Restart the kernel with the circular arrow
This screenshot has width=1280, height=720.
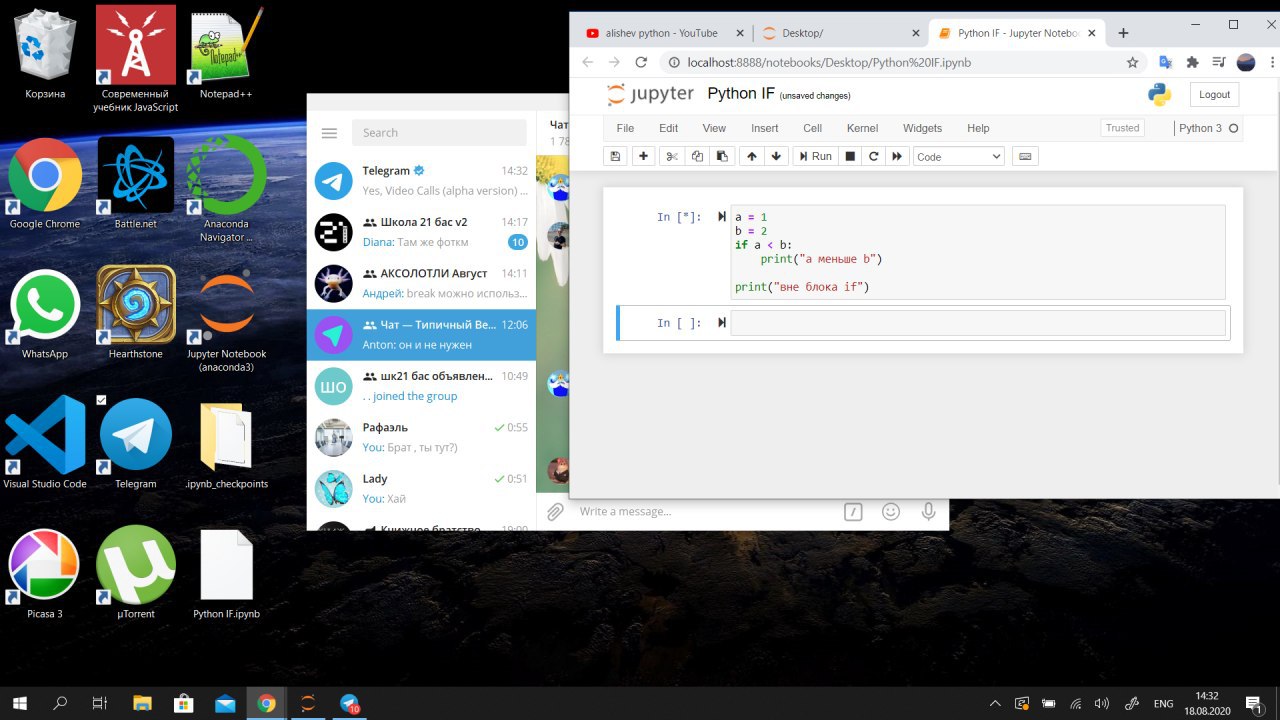point(873,156)
